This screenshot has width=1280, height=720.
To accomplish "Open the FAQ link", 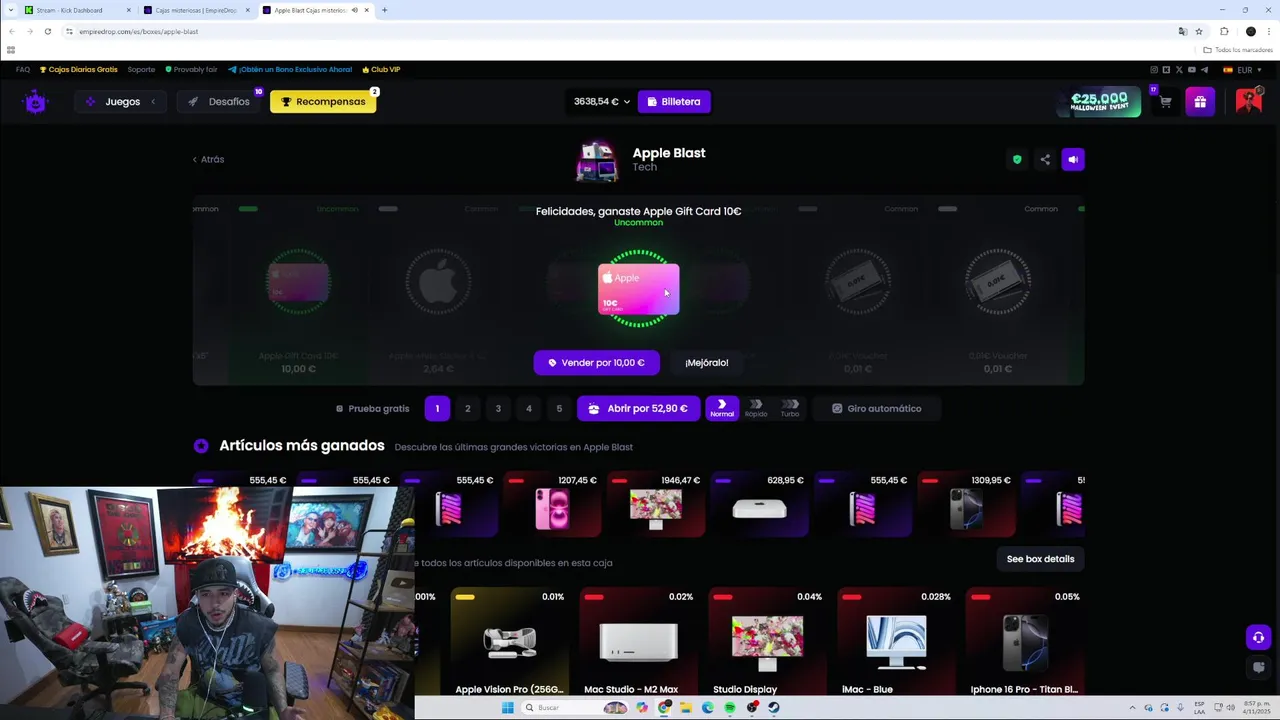I will pos(23,69).
